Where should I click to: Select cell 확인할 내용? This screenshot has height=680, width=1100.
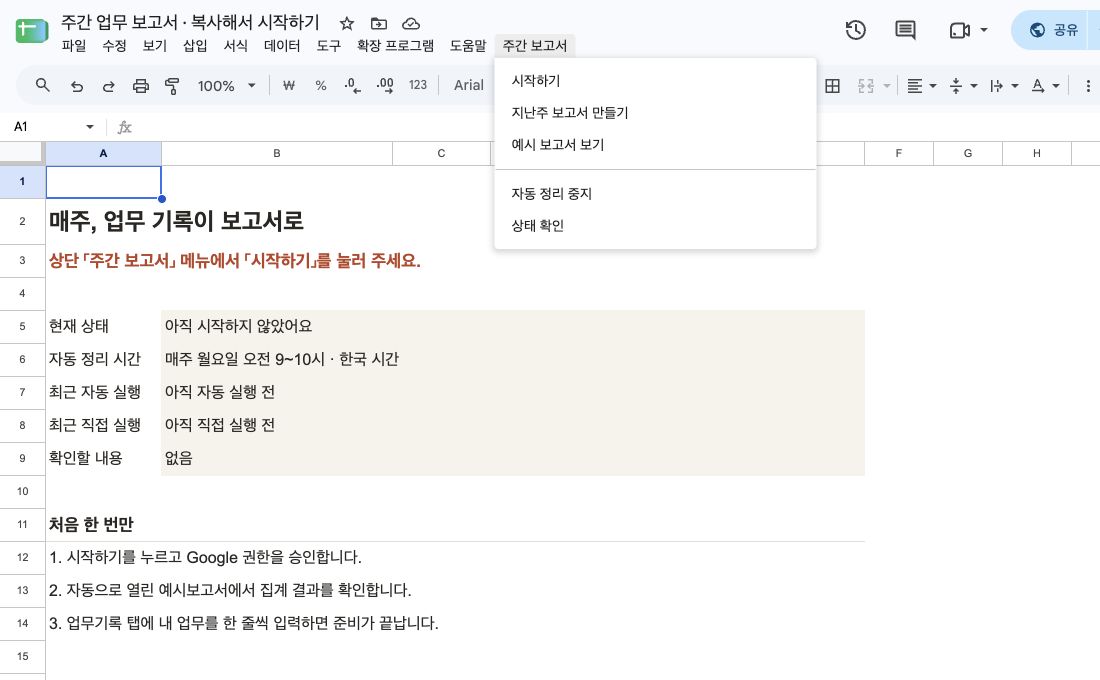(x=104, y=458)
